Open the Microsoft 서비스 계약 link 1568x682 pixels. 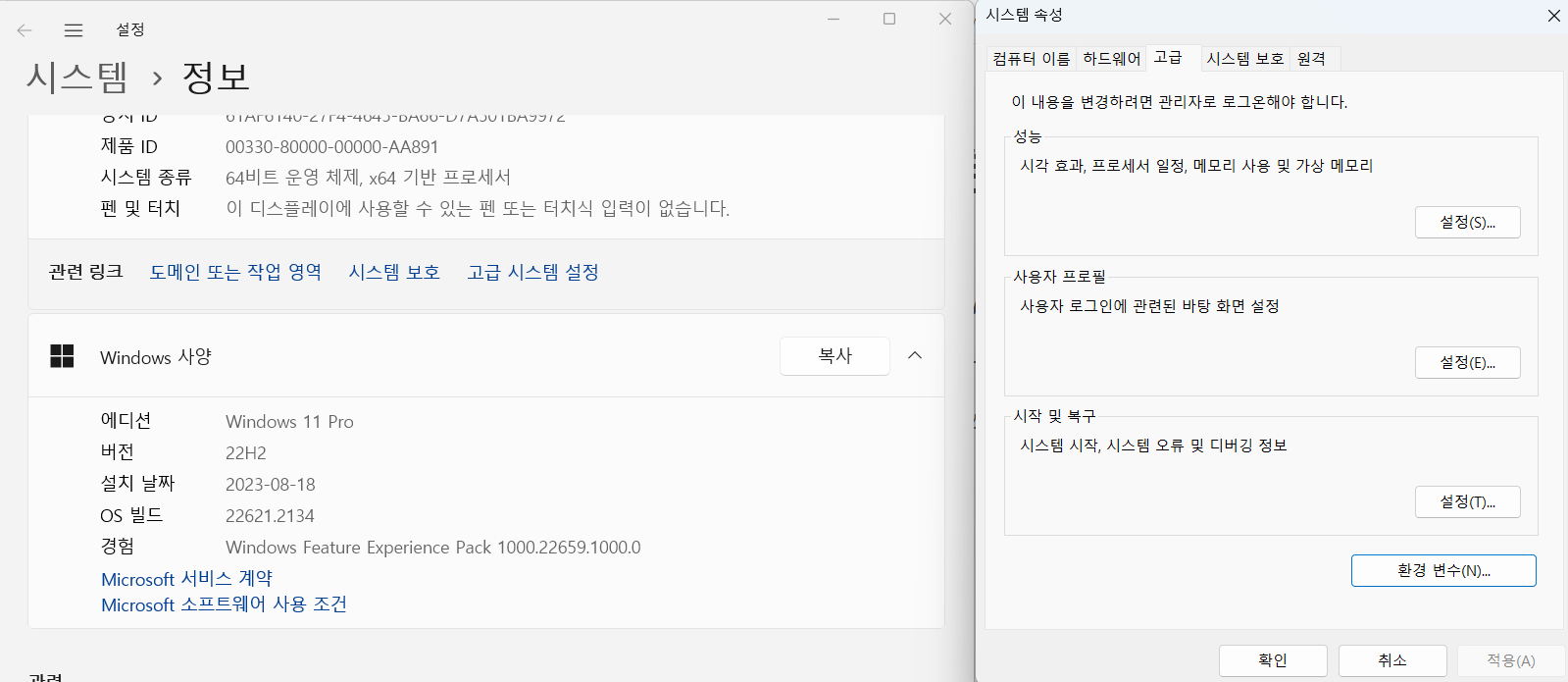186,579
